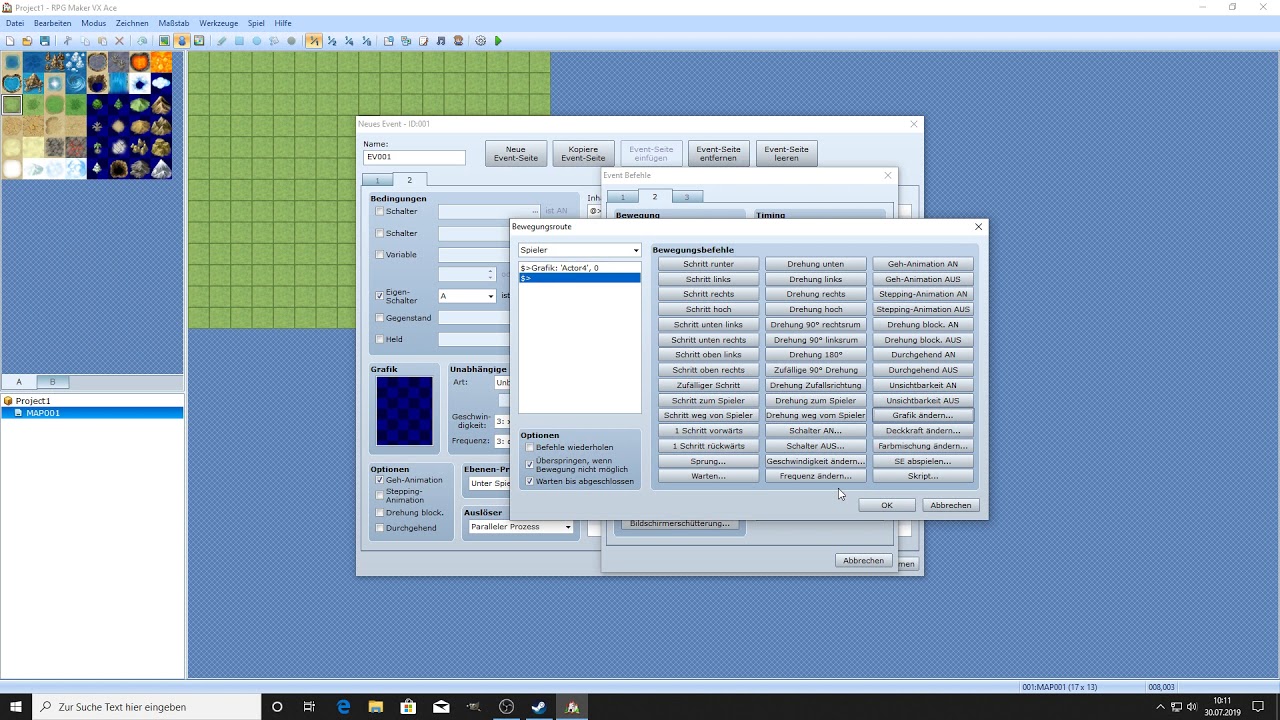1280x720 pixels.
Task: Switch to Region mode toolbar icon
Action: (x=199, y=41)
